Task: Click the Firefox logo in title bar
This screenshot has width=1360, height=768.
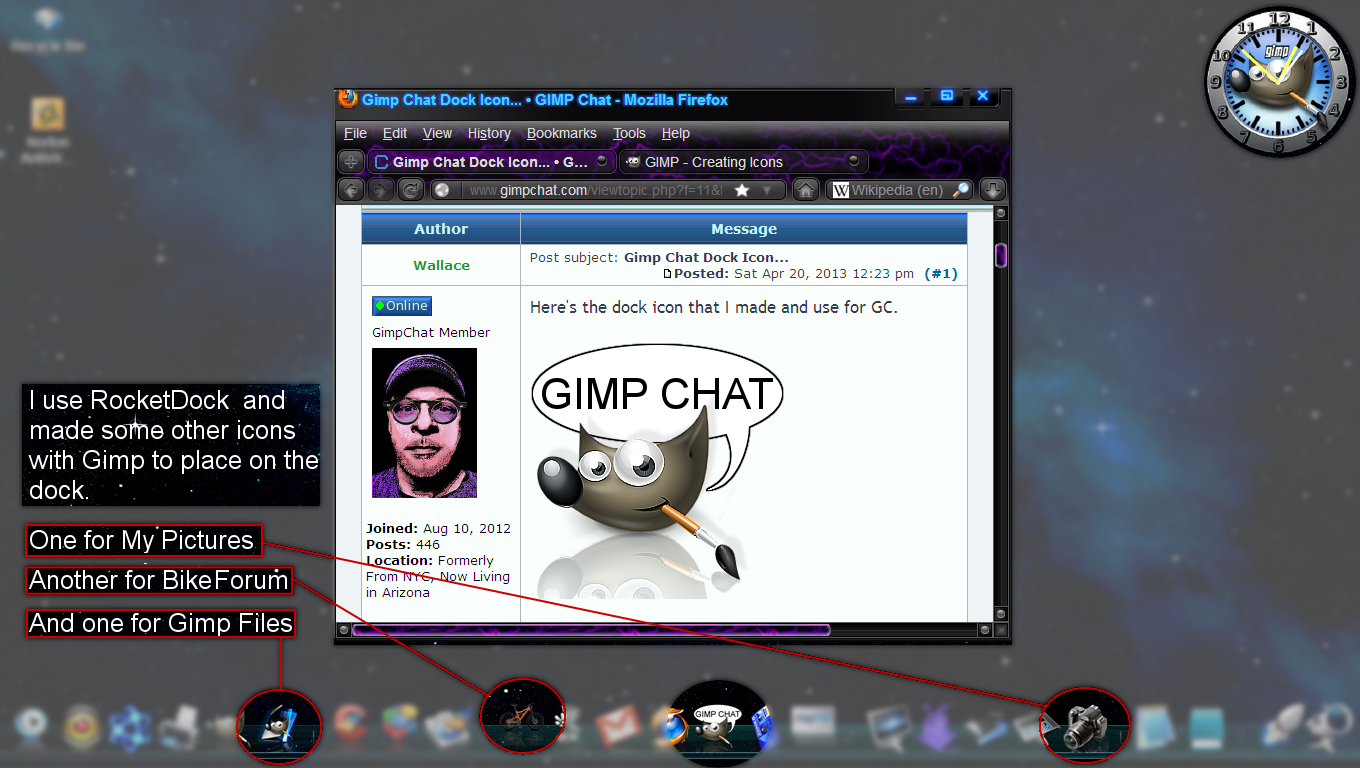Action: click(348, 98)
